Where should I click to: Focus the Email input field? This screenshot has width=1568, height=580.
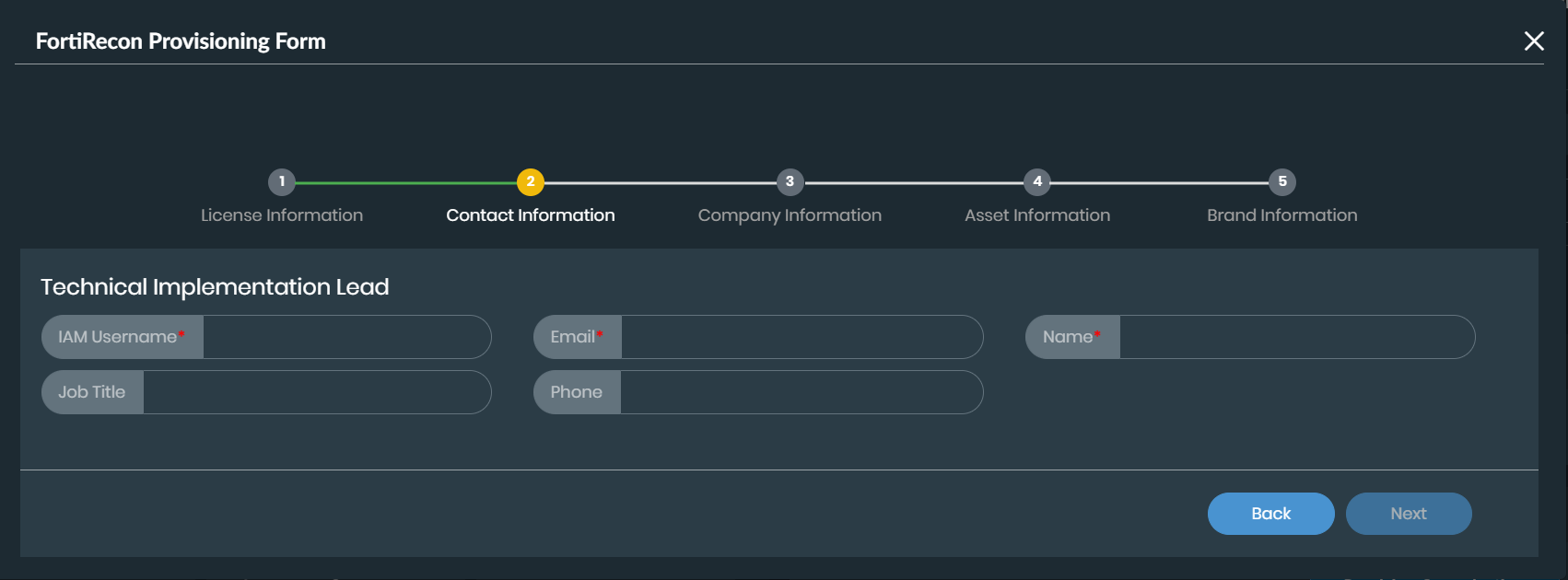801,337
